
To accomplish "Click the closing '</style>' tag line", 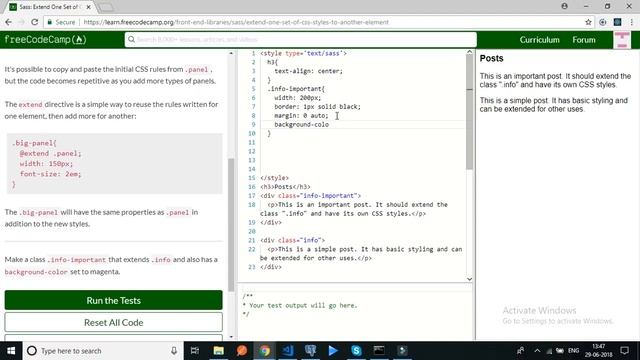I will tap(274, 178).
